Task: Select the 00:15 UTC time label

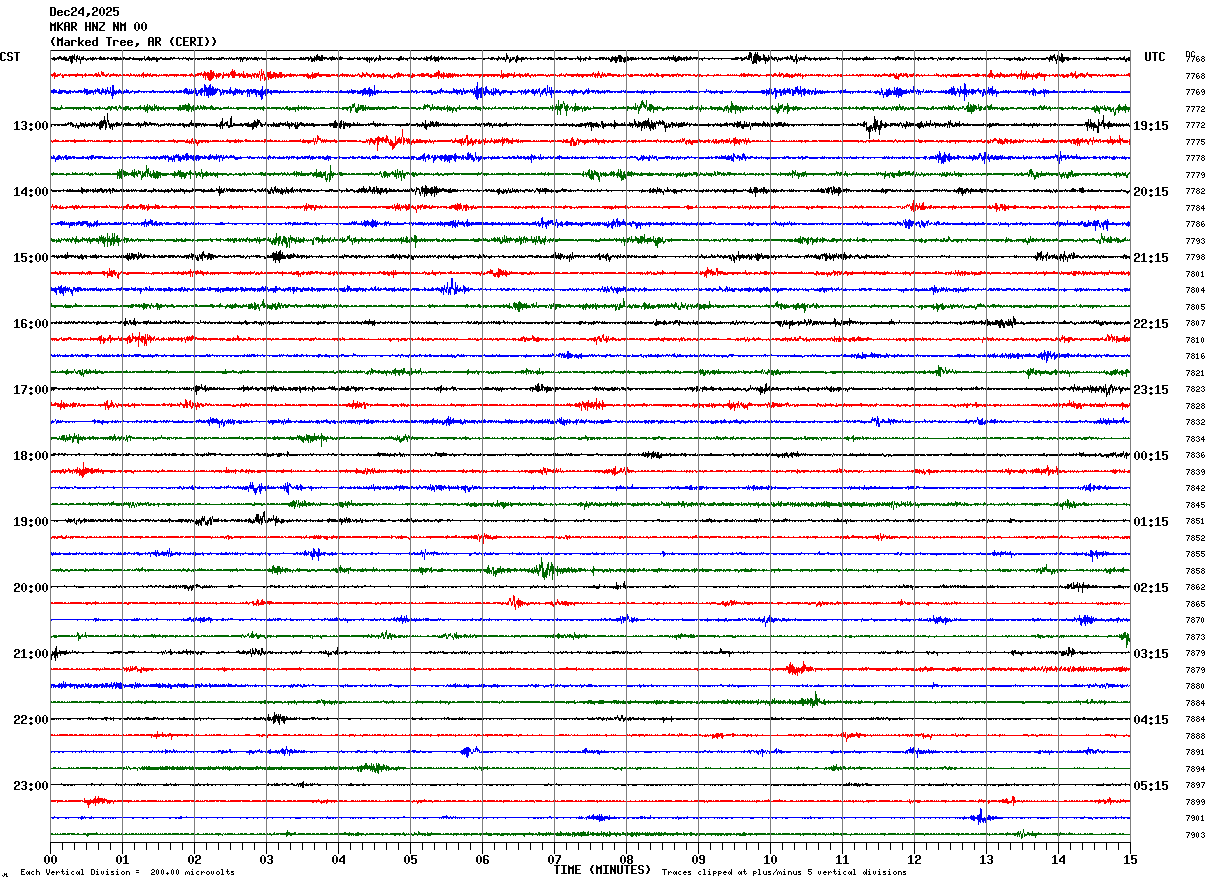Action: [1151, 456]
